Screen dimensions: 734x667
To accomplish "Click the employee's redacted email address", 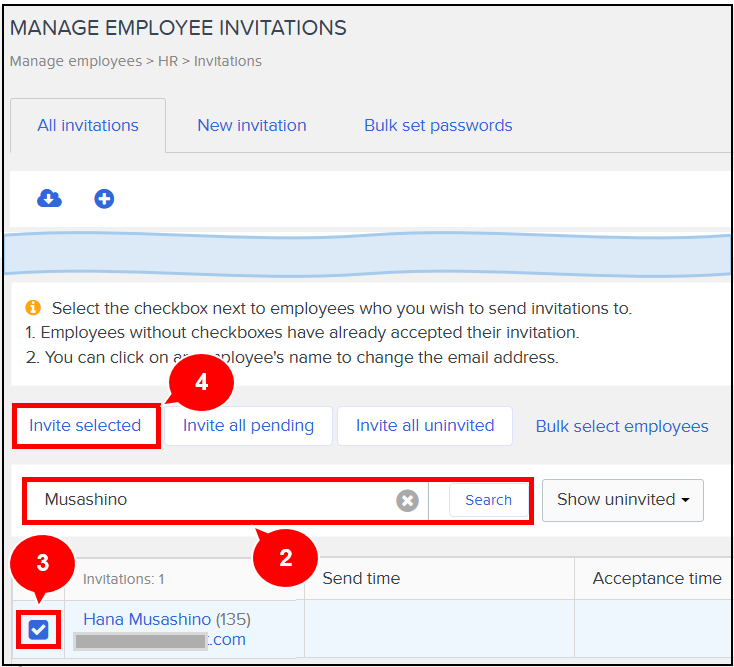I will (160, 640).
